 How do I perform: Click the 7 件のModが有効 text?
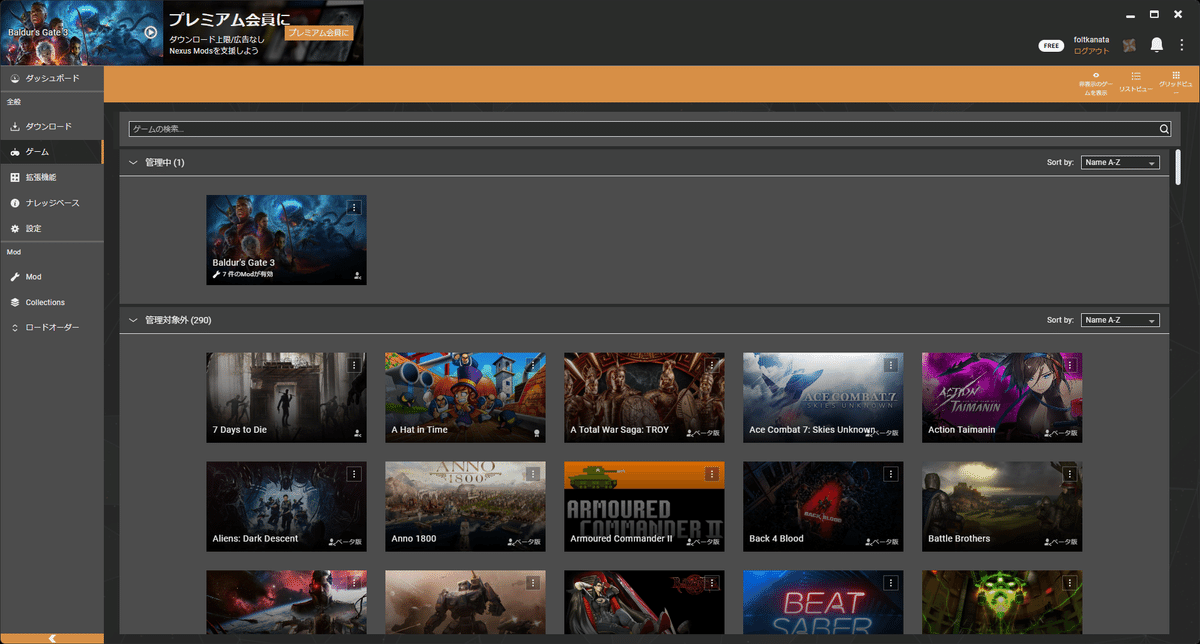point(246,274)
